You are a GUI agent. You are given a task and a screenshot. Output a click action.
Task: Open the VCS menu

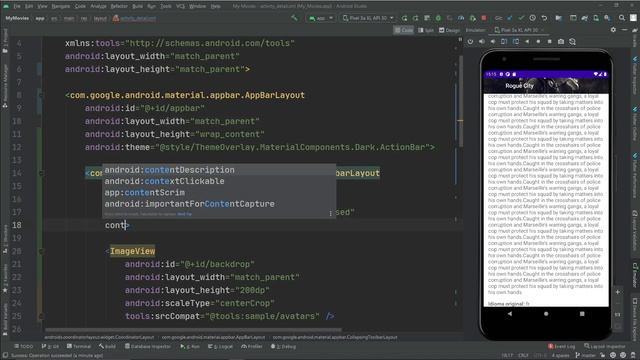180,6
